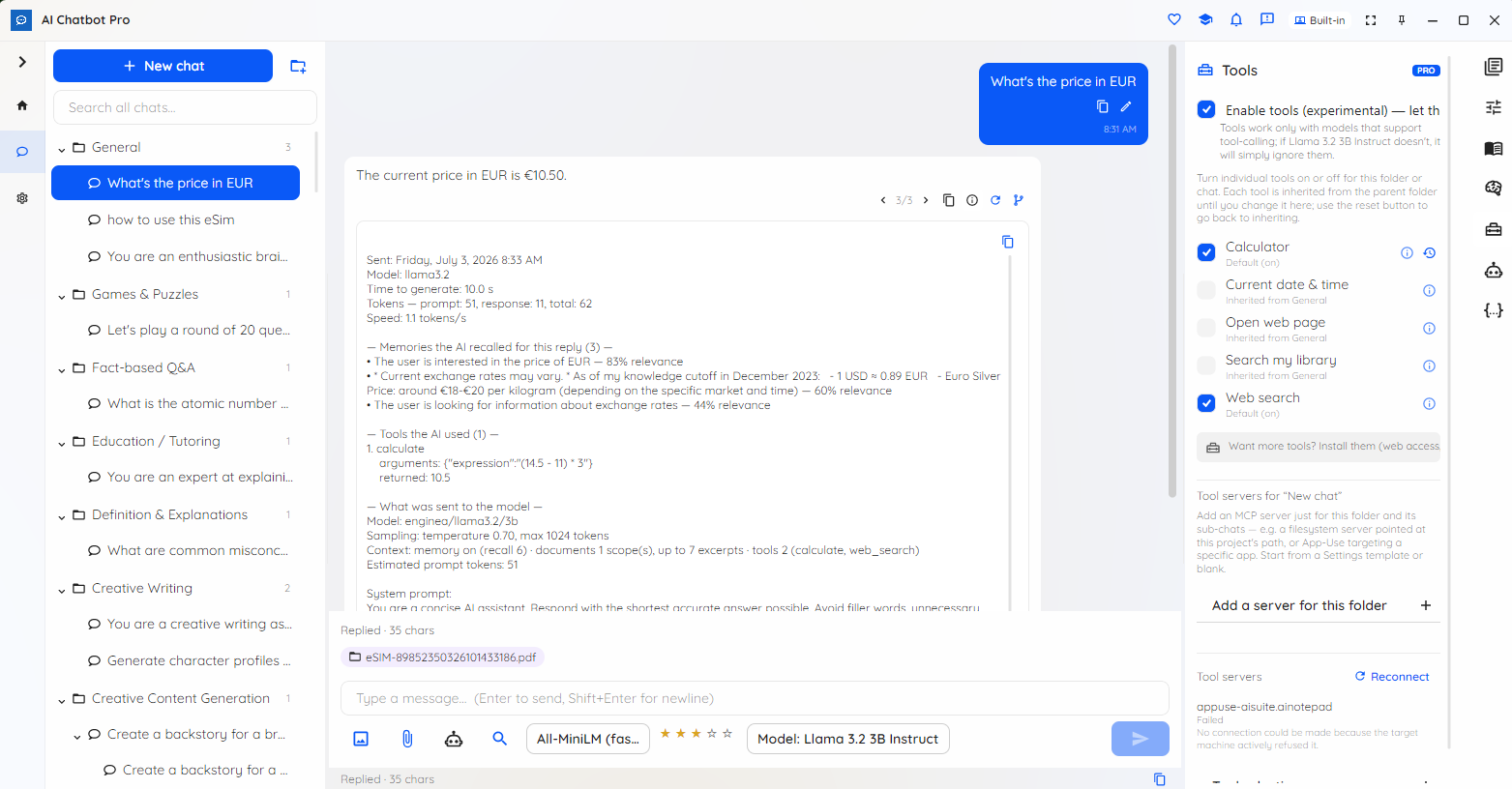
Task: Collapse the Fact-based Q&A folder
Action: pos(62,368)
